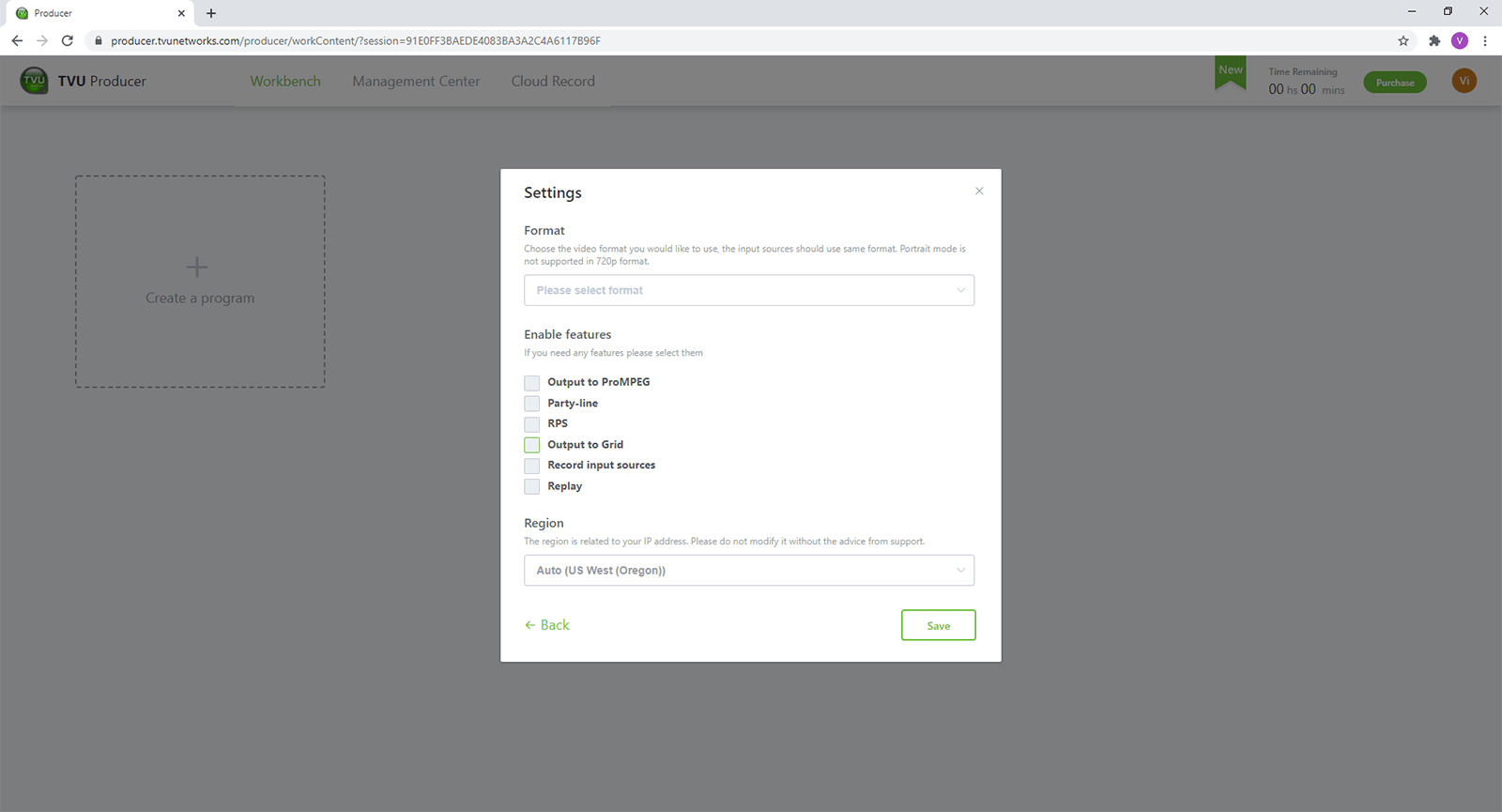Click the Settings dialog title
The width and height of the screenshot is (1502, 812).
click(x=553, y=192)
